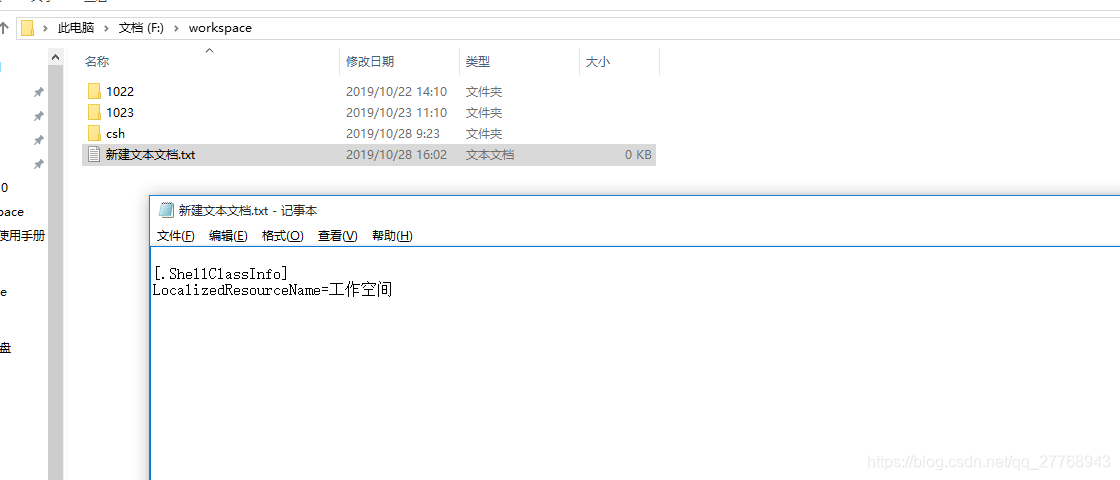Click the pin icon beside the csh row
Screen dimensions: 1120x480
coord(39,140)
